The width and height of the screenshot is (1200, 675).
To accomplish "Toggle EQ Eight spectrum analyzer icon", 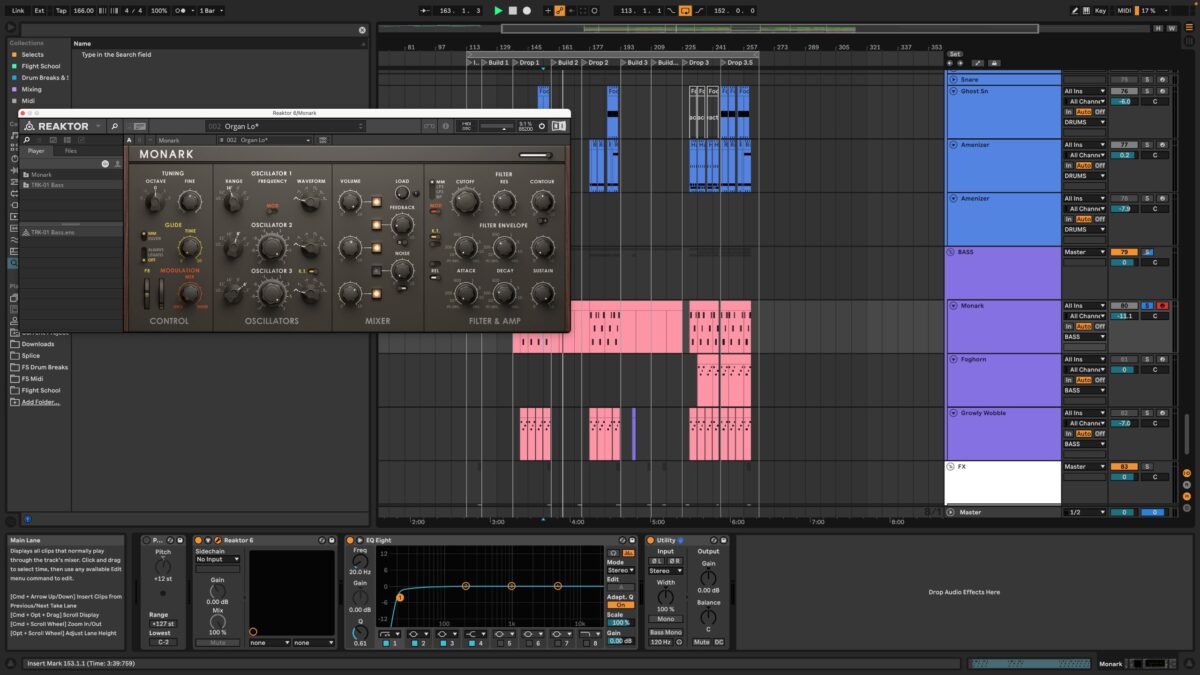I will [628, 552].
